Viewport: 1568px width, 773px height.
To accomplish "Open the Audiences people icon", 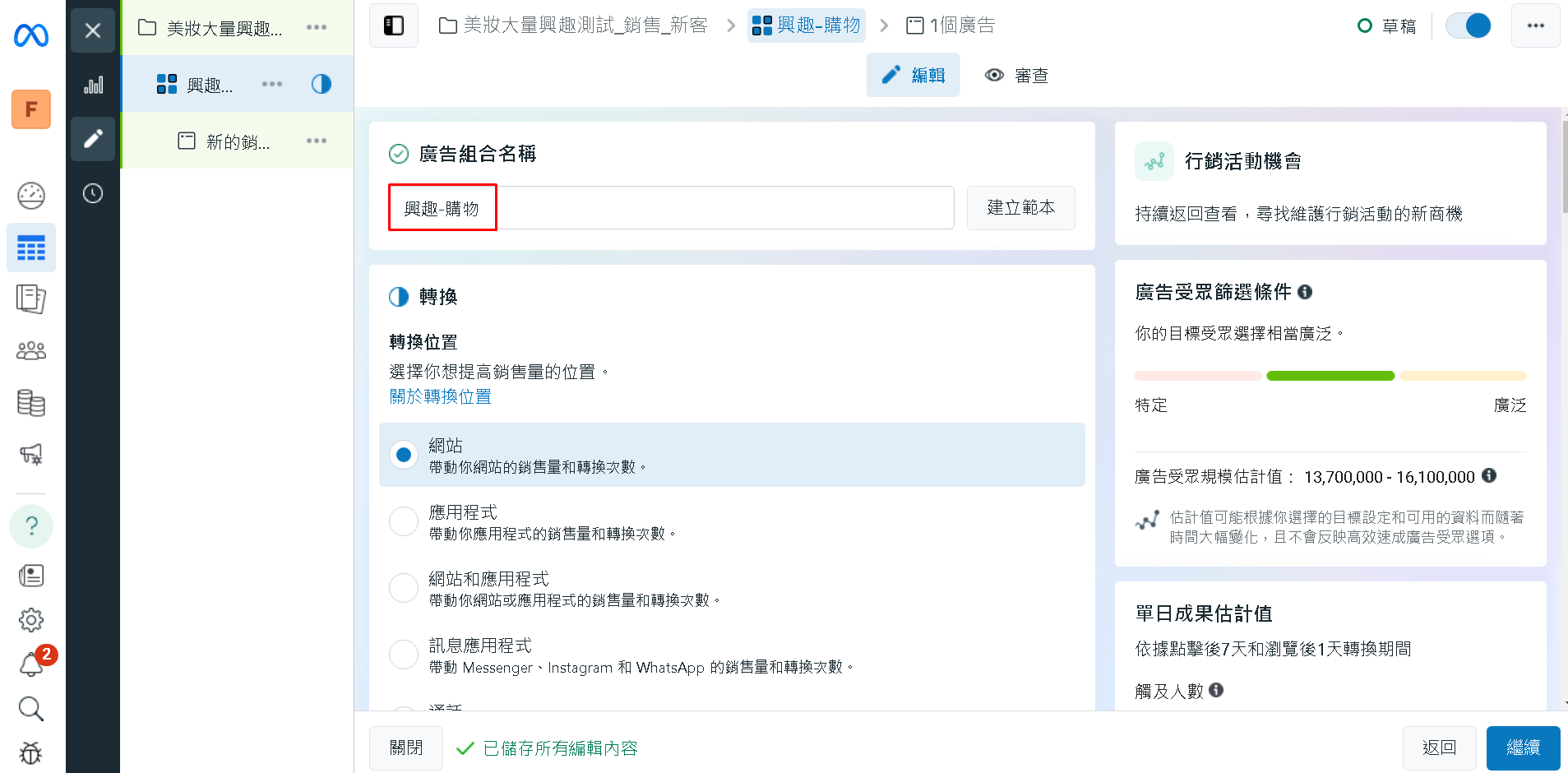I will [31, 351].
